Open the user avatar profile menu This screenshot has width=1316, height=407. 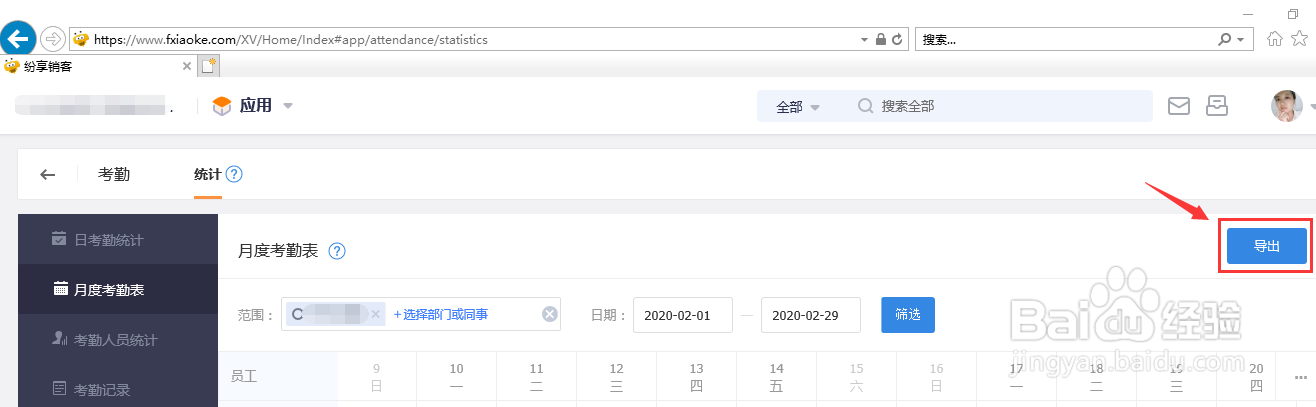pyautogui.click(x=1285, y=105)
